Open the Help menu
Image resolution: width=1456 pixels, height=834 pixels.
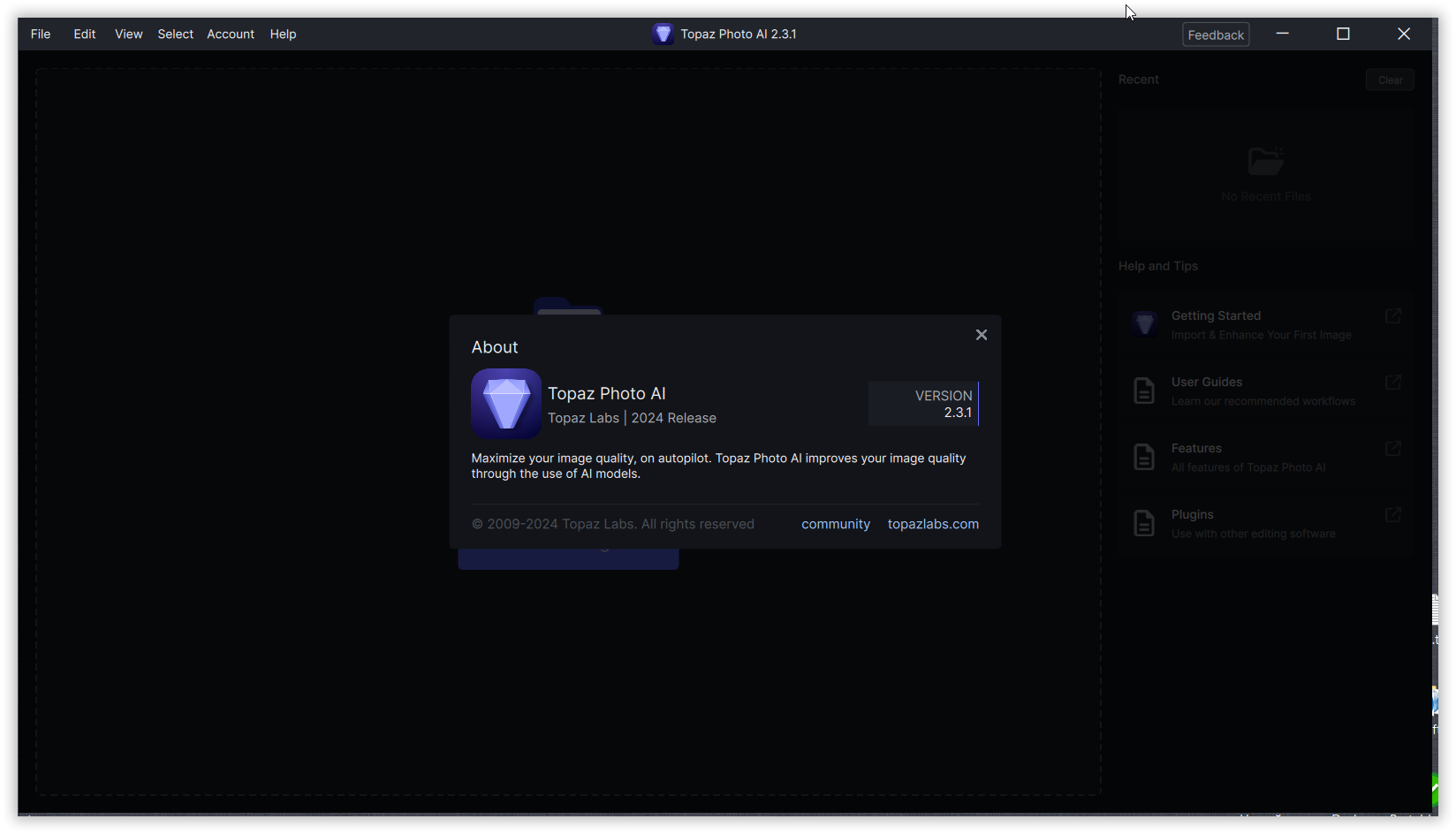283,34
